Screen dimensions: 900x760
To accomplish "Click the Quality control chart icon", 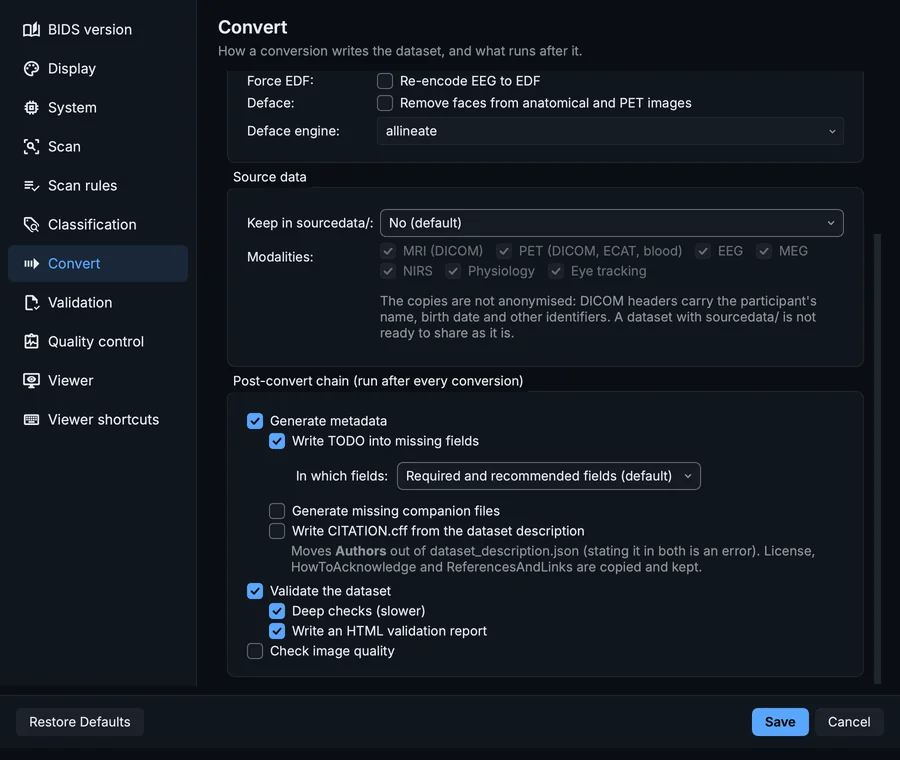I will [x=32, y=342].
